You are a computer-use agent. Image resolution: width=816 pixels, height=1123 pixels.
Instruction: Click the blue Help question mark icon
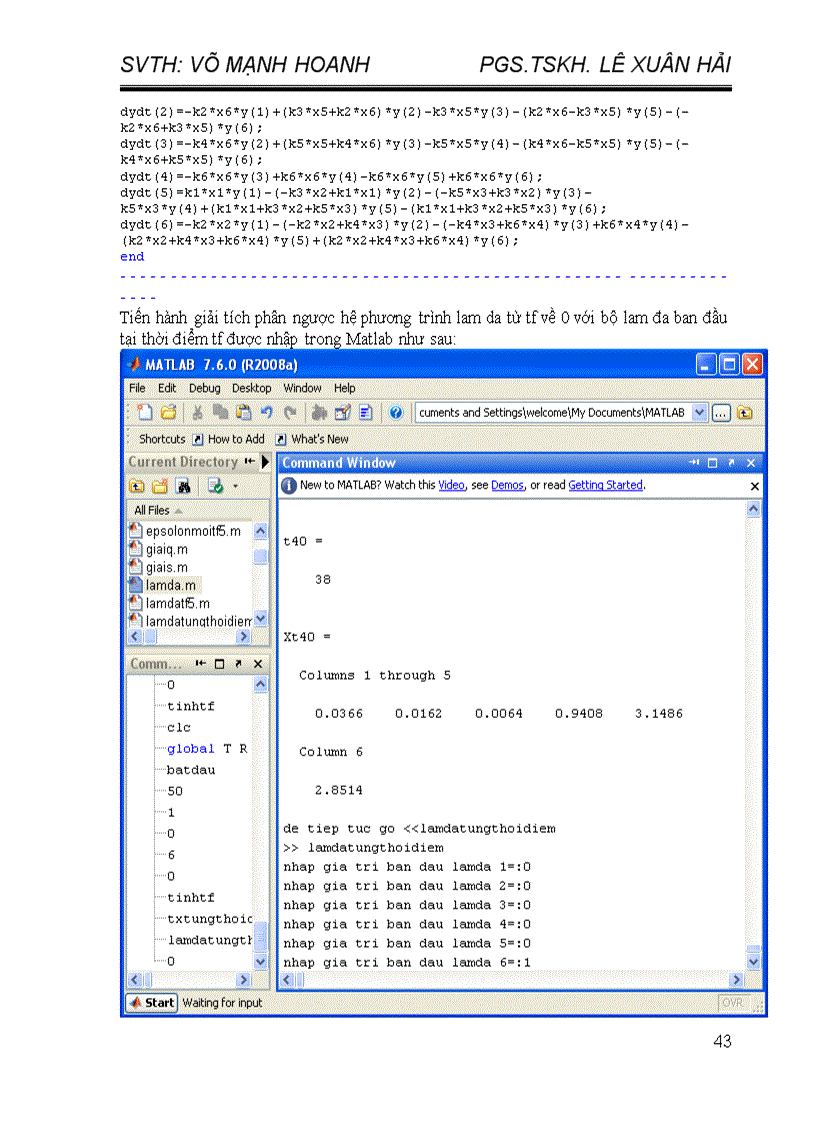(x=396, y=412)
